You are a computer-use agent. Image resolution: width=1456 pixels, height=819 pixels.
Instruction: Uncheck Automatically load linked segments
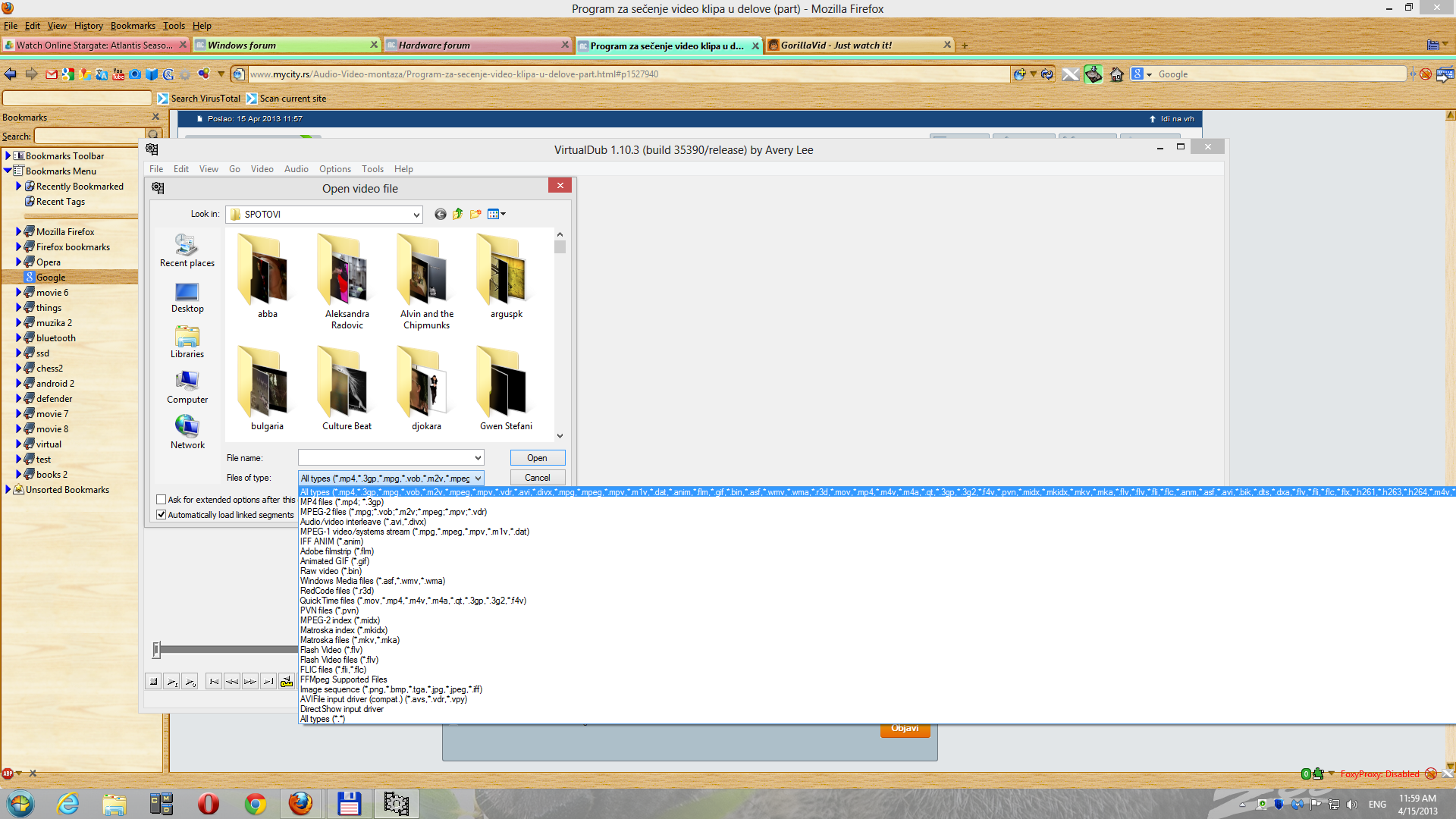click(x=161, y=515)
